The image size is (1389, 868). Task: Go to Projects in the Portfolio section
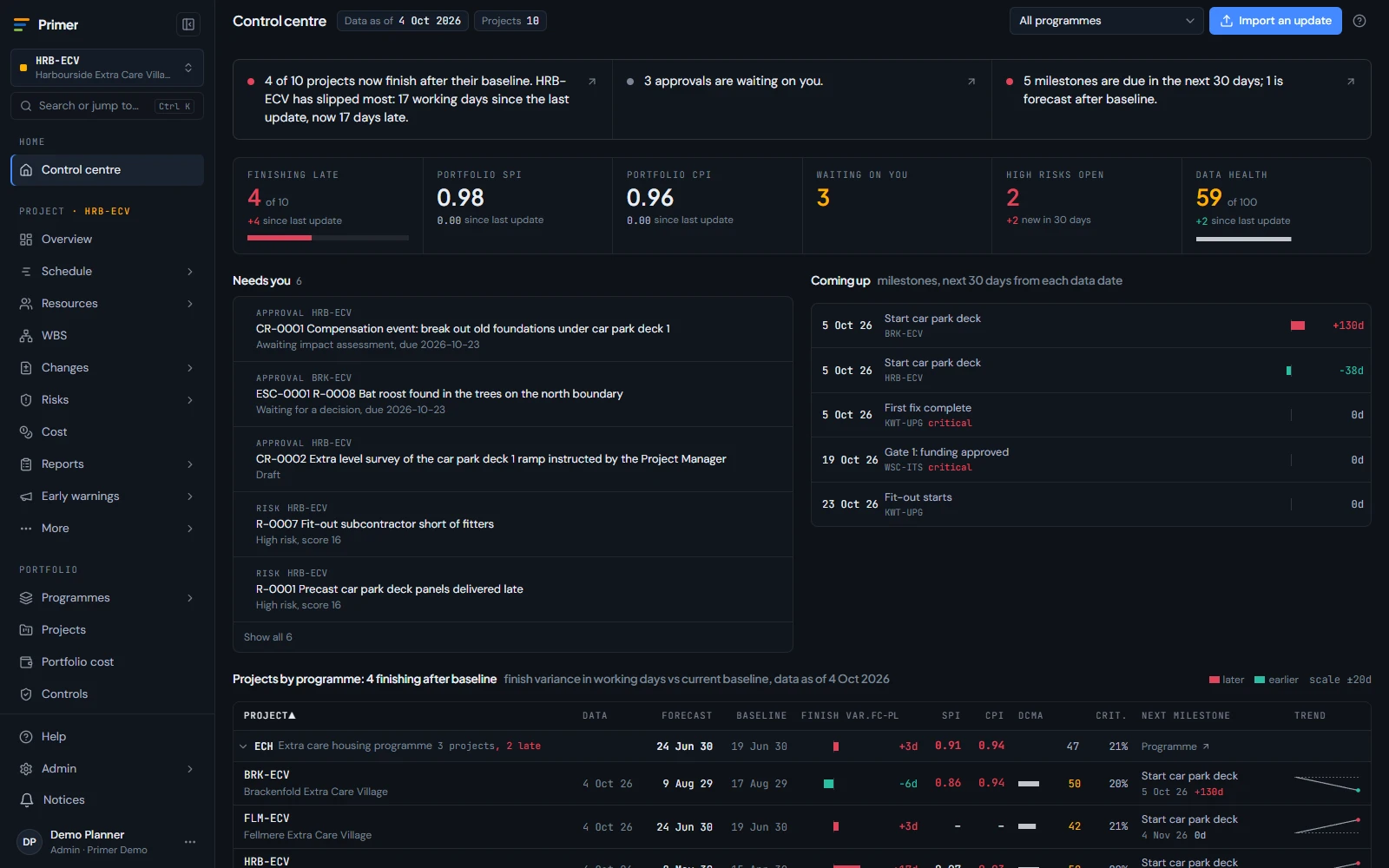(x=107, y=630)
